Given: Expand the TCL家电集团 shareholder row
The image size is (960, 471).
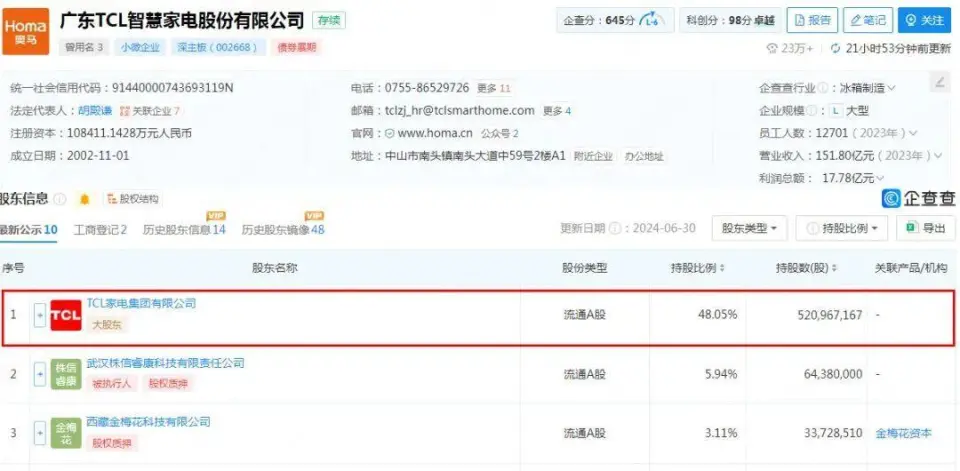Looking at the screenshot, I should (x=40, y=315).
